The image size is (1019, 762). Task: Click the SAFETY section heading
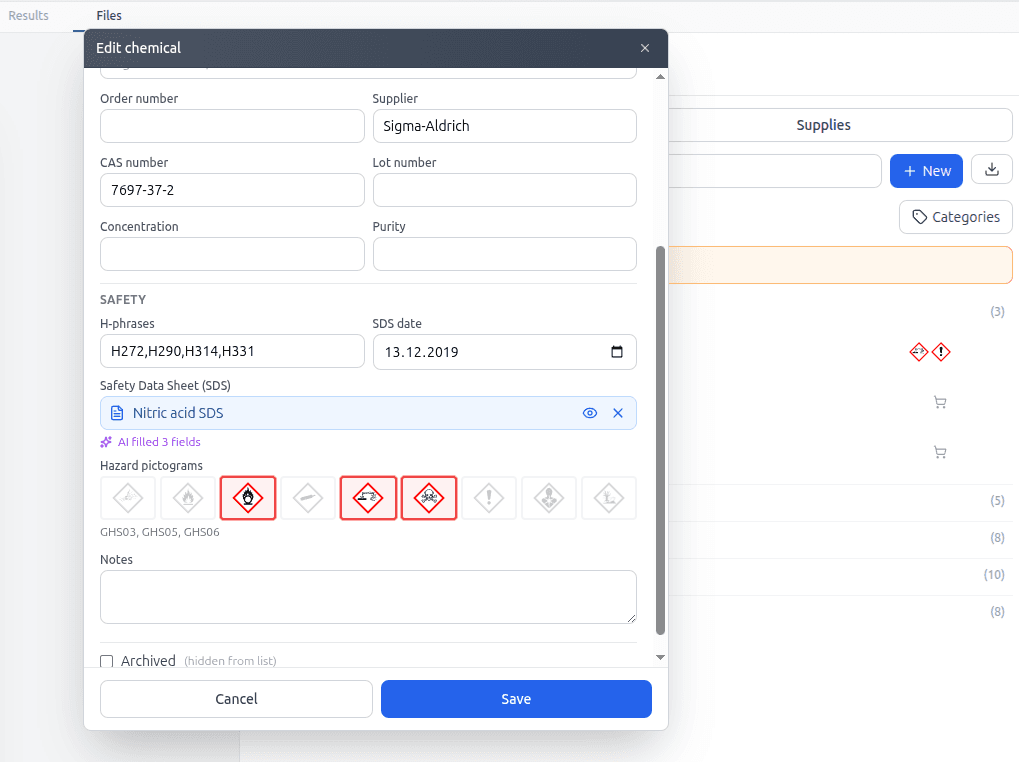pos(123,299)
